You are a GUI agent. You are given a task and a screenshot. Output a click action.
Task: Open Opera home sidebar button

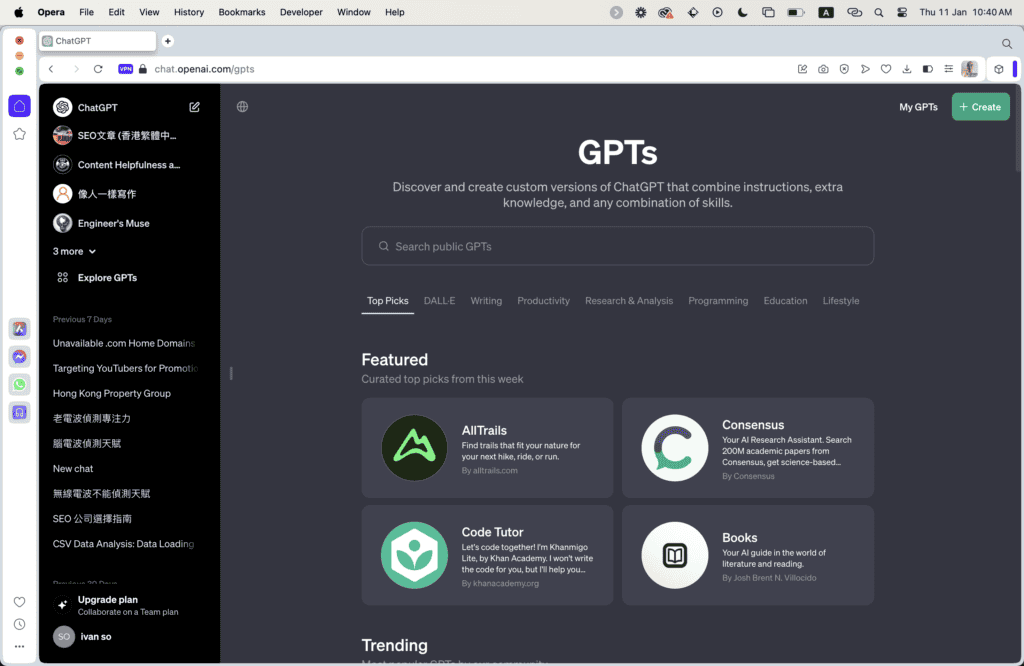[20, 106]
